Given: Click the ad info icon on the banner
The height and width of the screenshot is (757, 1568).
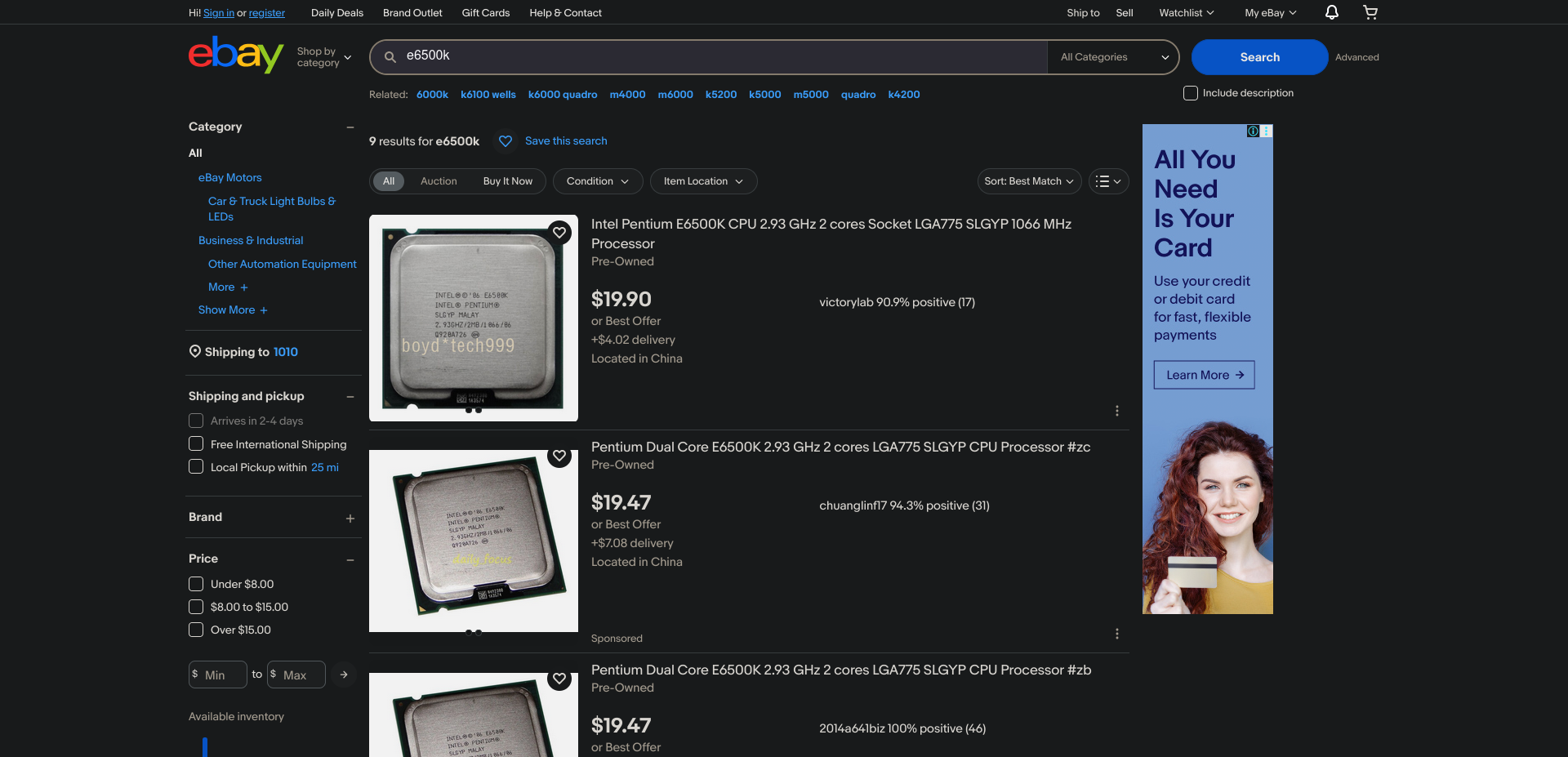Looking at the screenshot, I should coord(1253,131).
